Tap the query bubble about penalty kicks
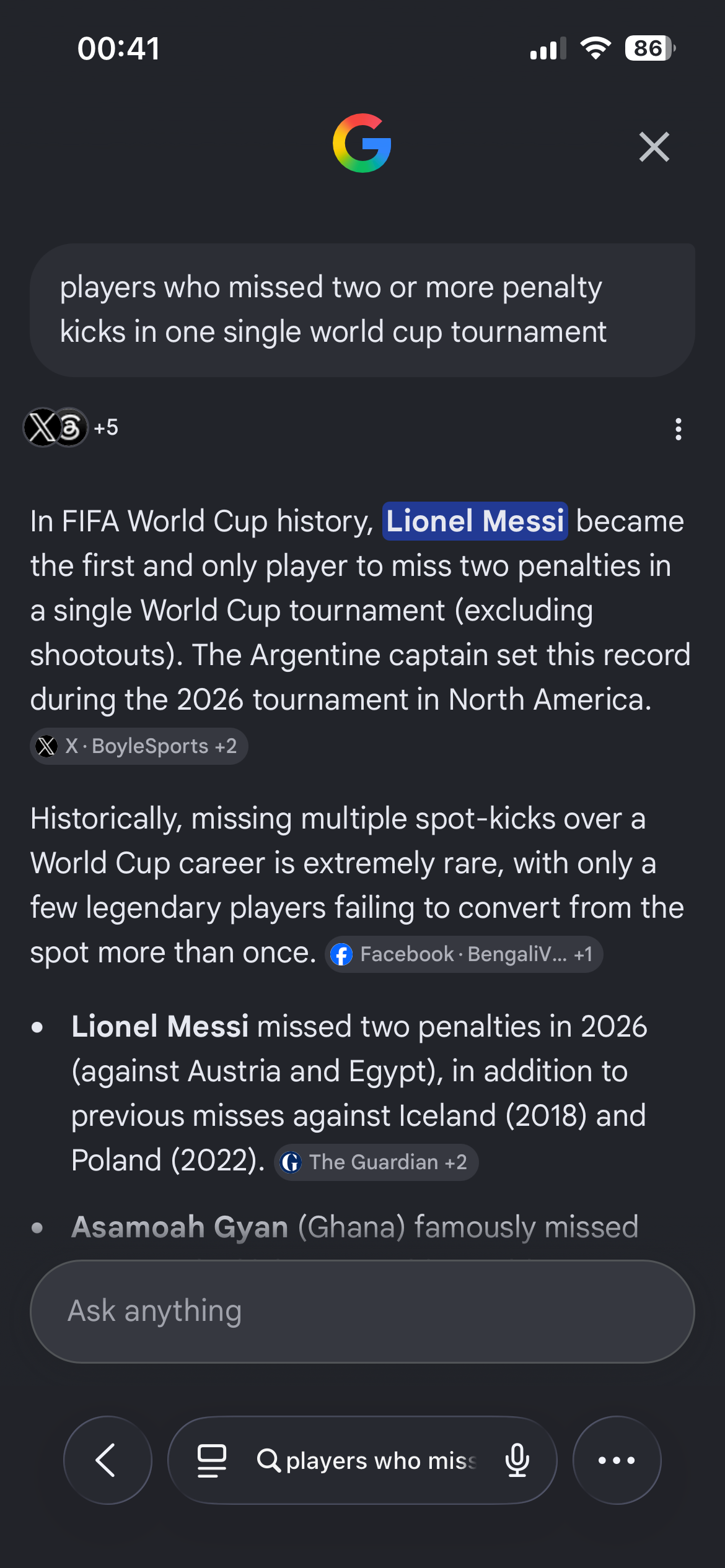This screenshot has height=1568, width=725. (x=362, y=310)
